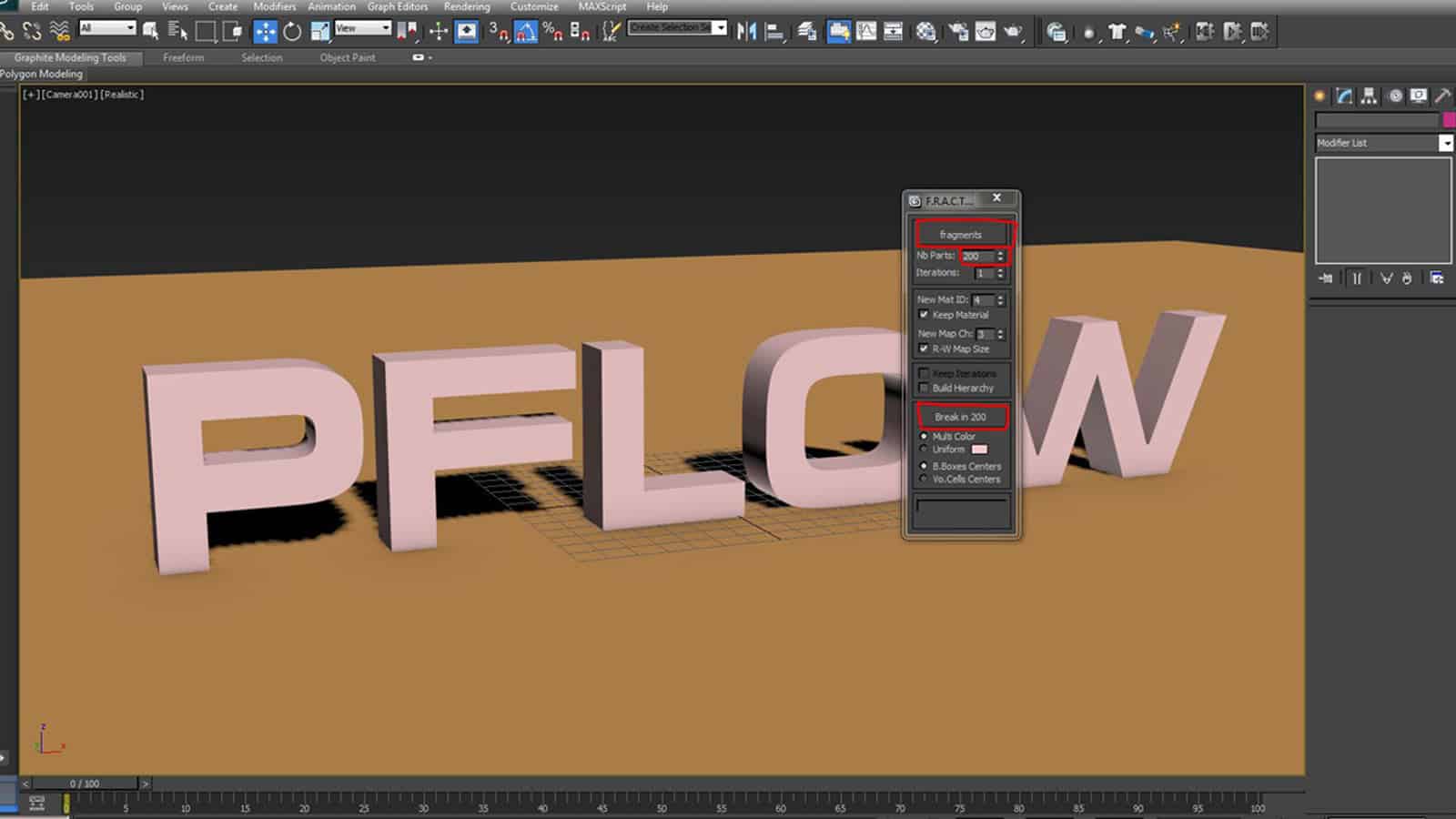Switch to the Freeform ribbon tab

tap(184, 57)
